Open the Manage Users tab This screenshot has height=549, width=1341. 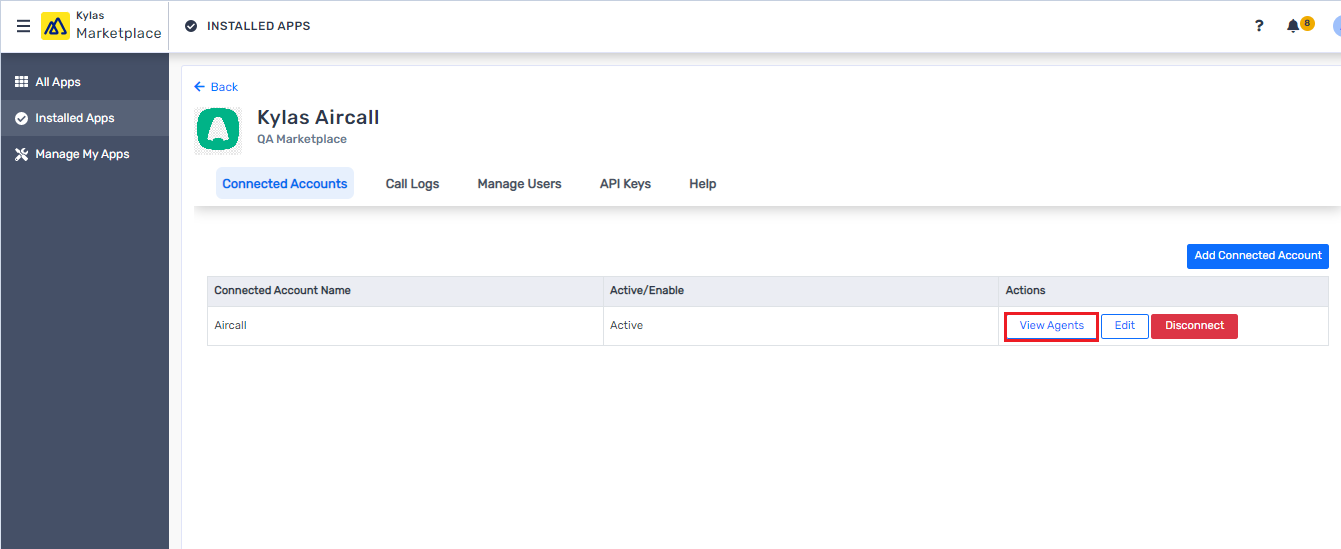point(519,184)
